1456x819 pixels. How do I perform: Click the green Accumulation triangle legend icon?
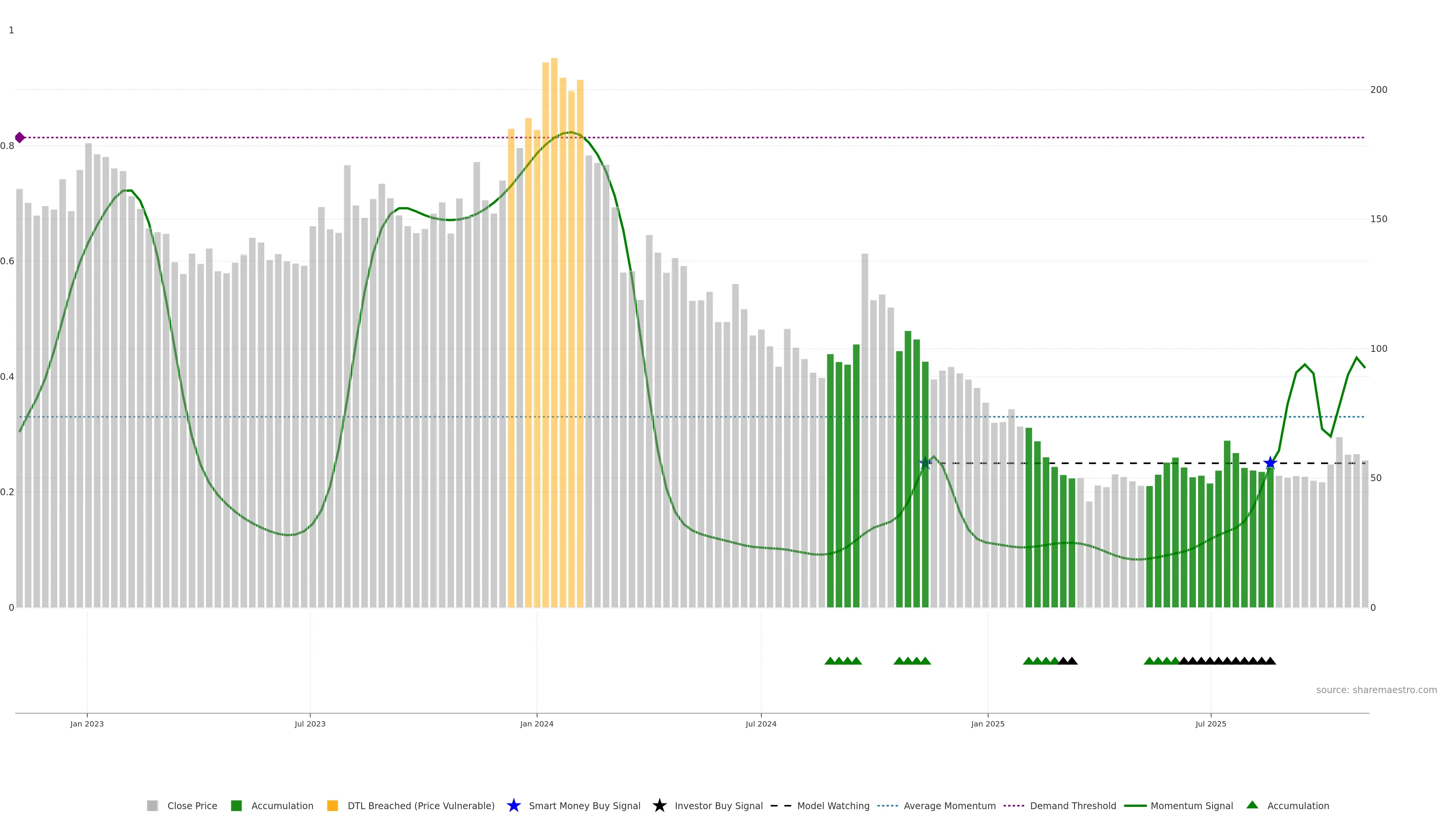click(x=1252, y=805)
